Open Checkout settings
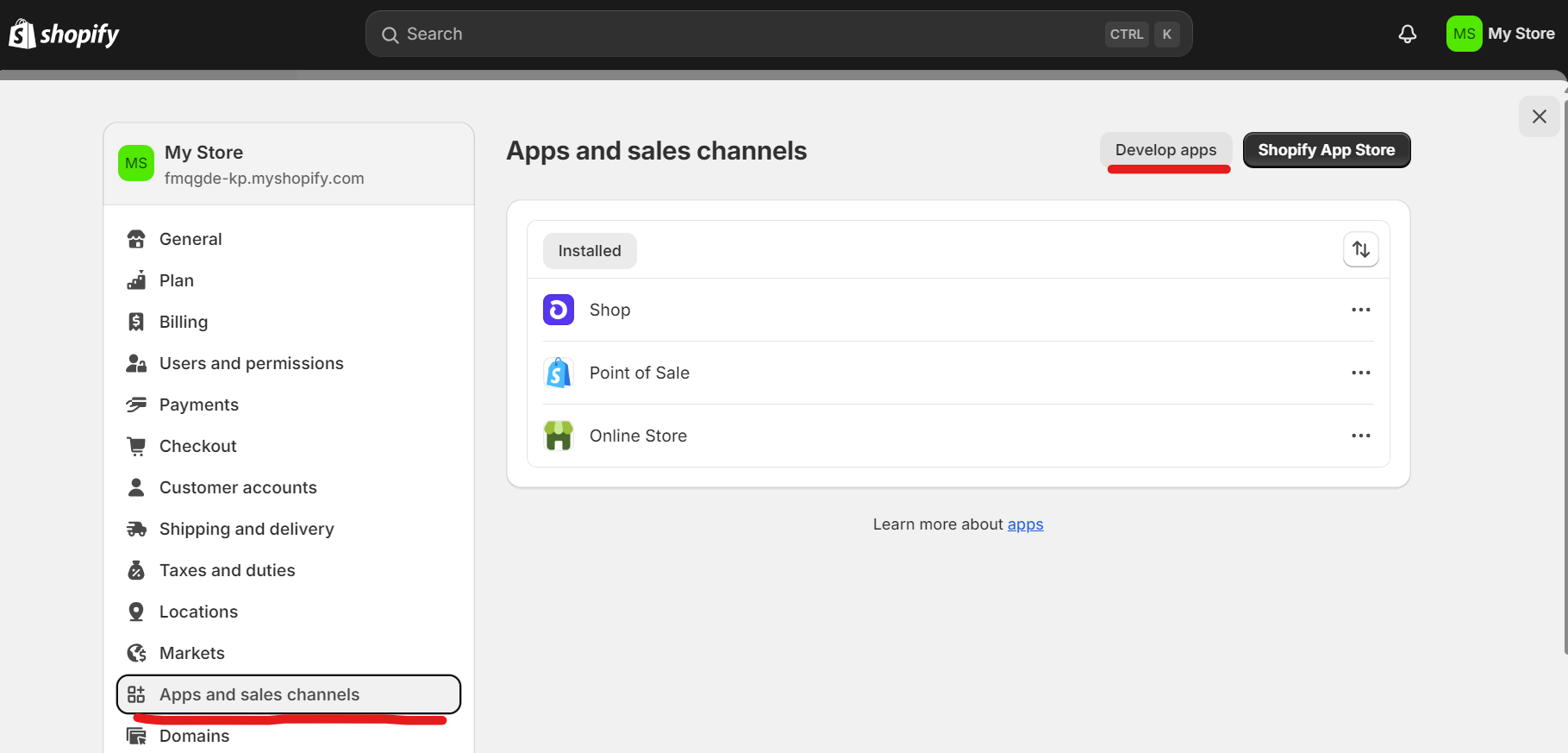Screen dimensions: 1568x753 point(289,446)
